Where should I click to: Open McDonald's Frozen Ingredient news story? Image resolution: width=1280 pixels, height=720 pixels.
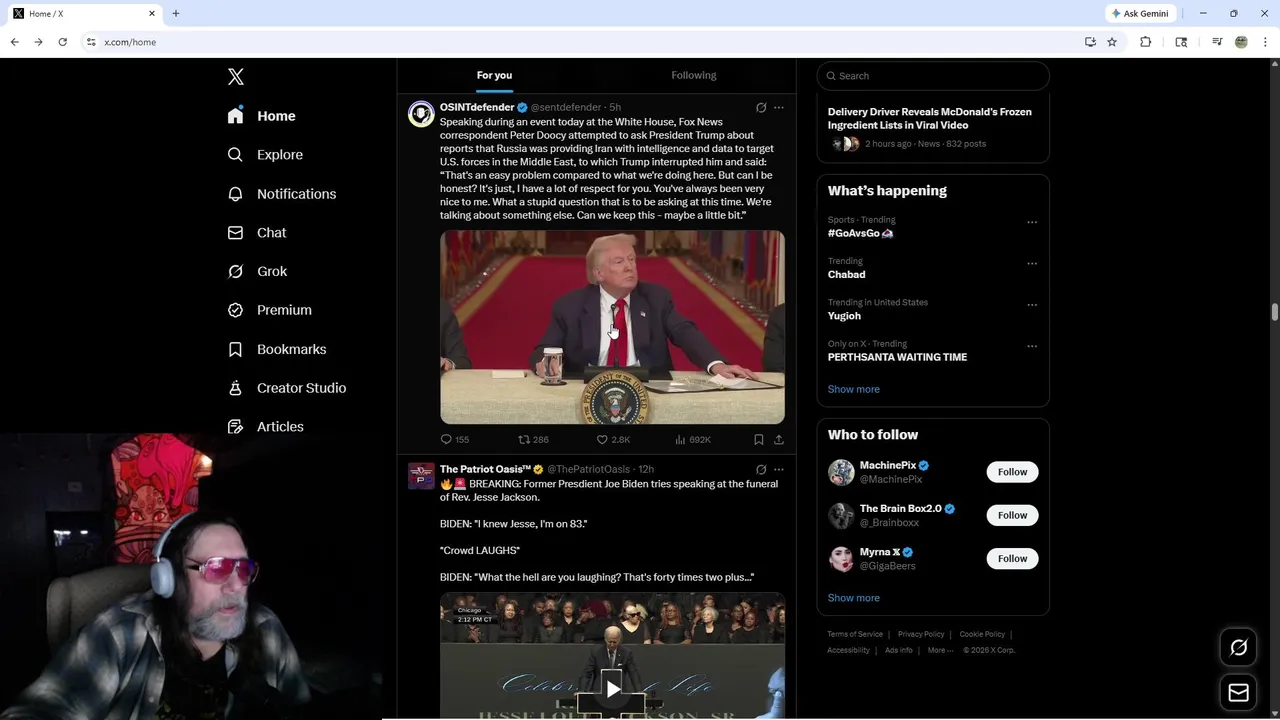[929, 118]
